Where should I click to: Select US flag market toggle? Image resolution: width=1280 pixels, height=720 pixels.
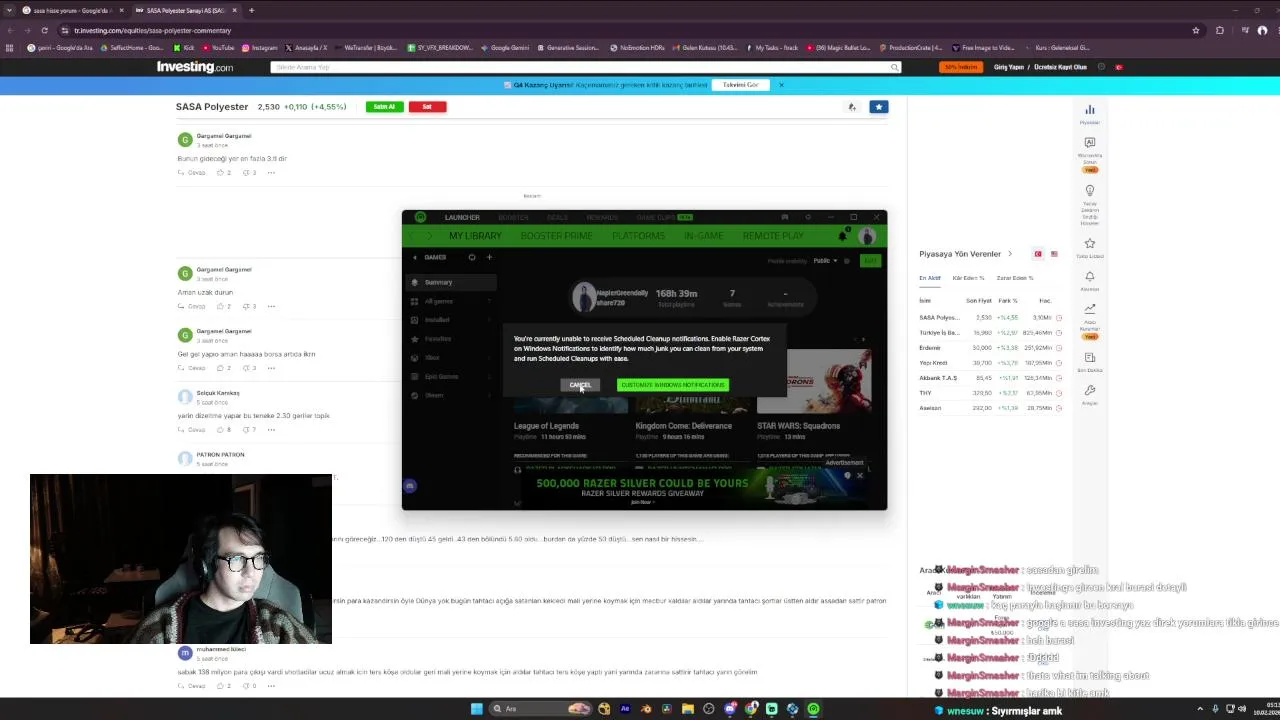1054,254
